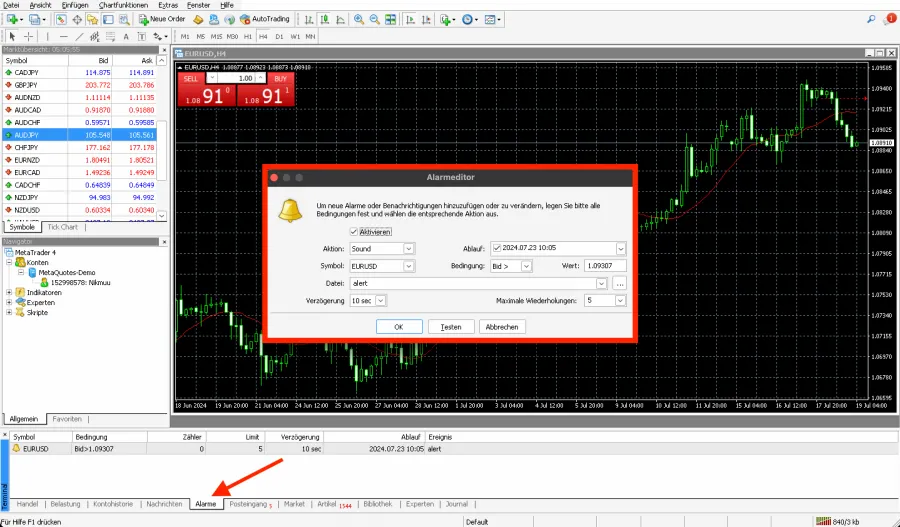The height and width of the screenshot is (527, 900).
Task: Select the trendline drawing tool
Action: 79,36
